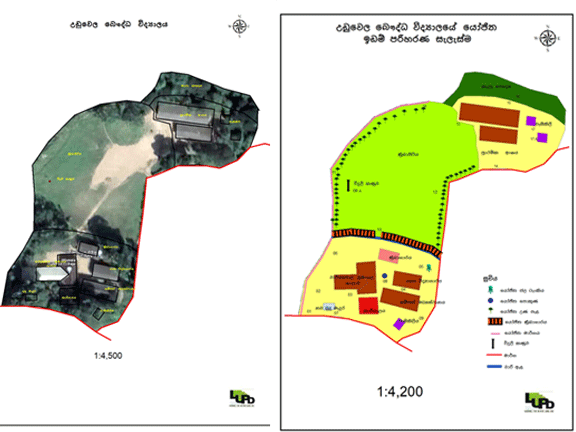This screenshot has width=576, height=432.
Task: Click the black vertical bar legend symbol
Action: click(x=493, y=343)
